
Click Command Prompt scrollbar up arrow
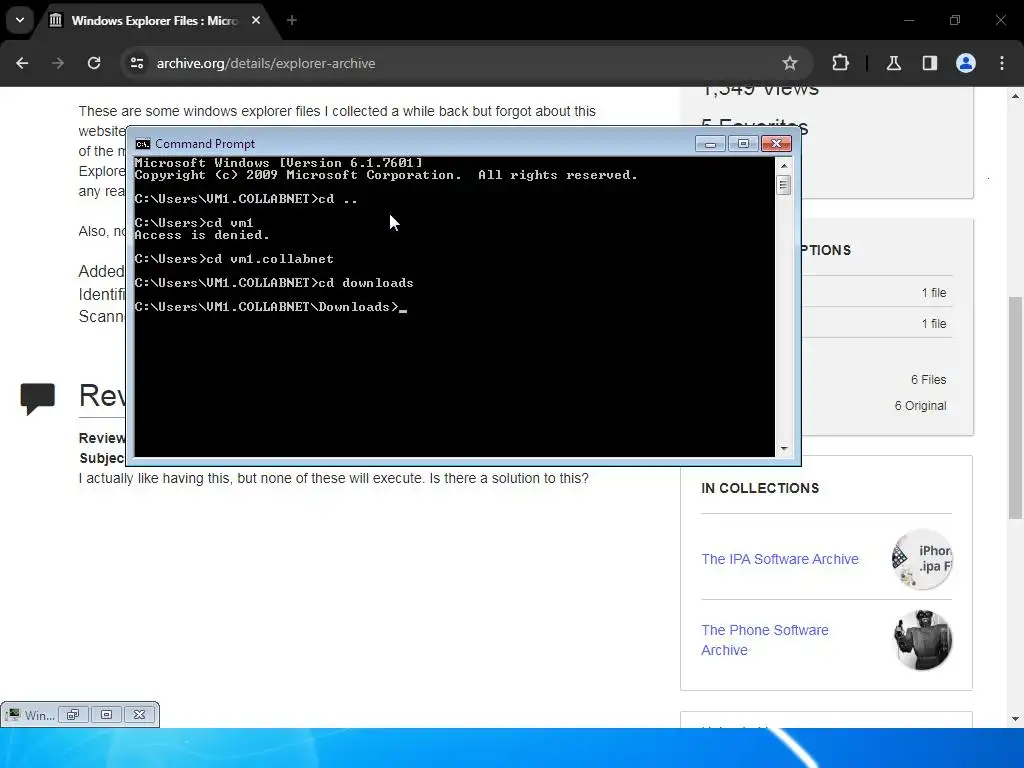click(784, 166)
